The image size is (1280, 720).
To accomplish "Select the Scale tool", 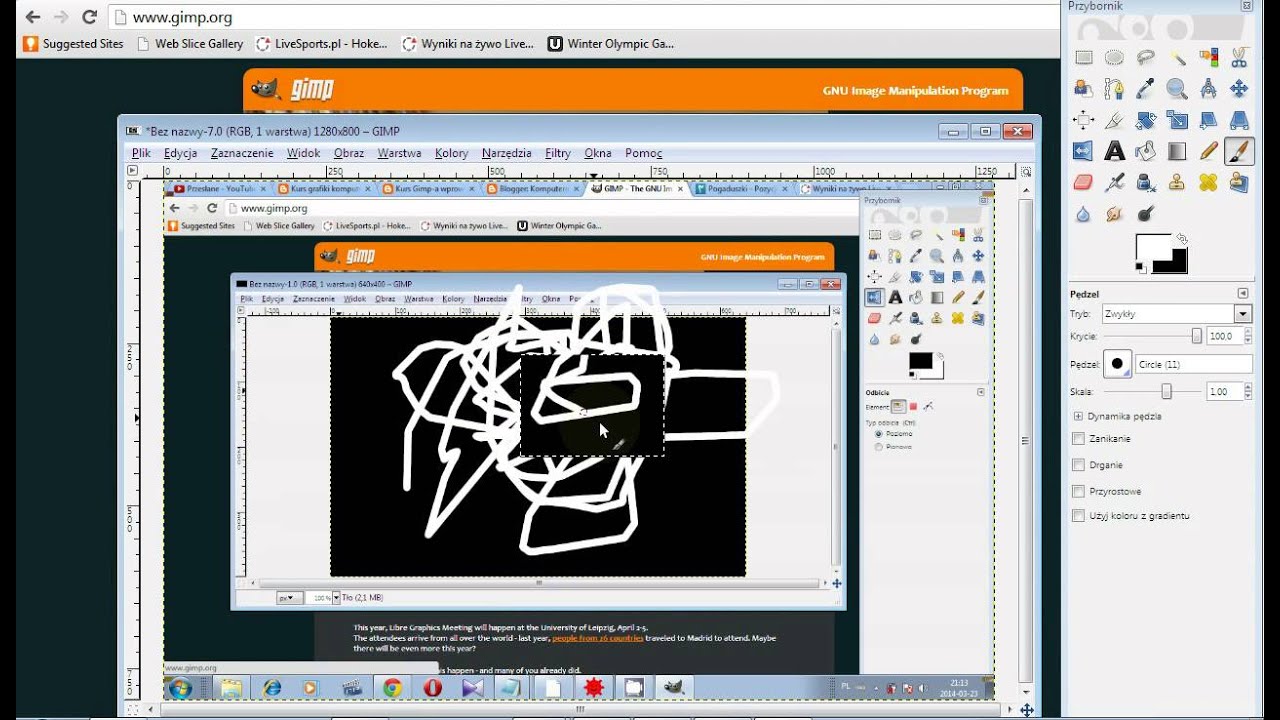I will tap(1177, 120).
